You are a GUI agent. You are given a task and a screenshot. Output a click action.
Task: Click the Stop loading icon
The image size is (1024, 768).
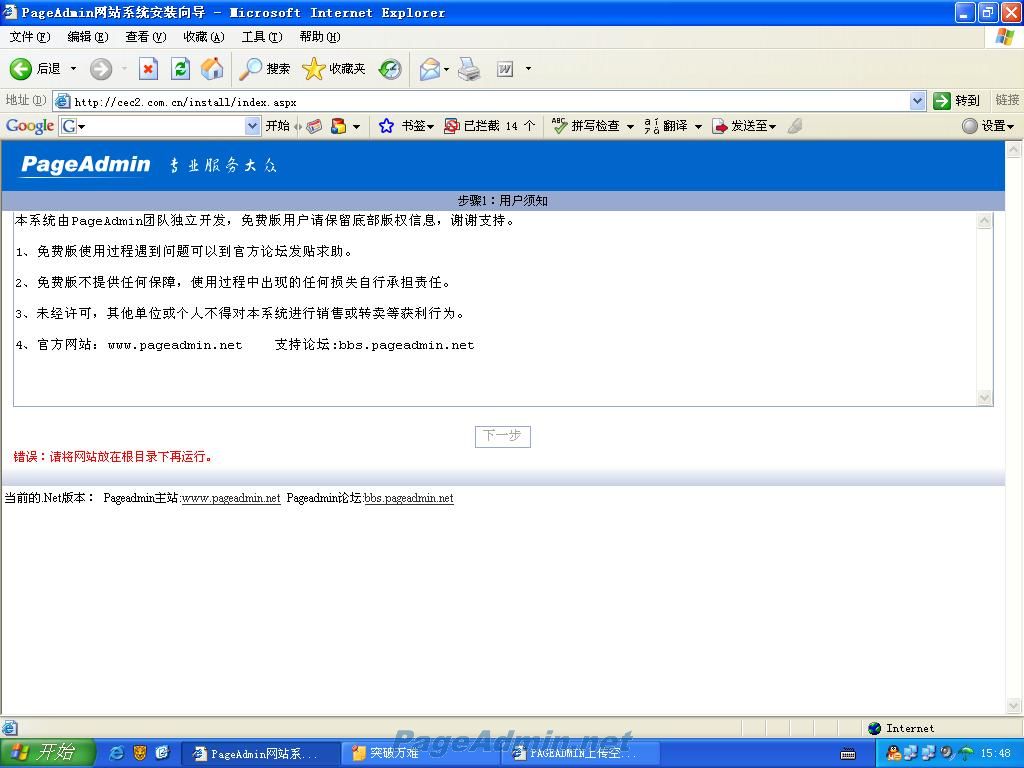tap(148, 68)
